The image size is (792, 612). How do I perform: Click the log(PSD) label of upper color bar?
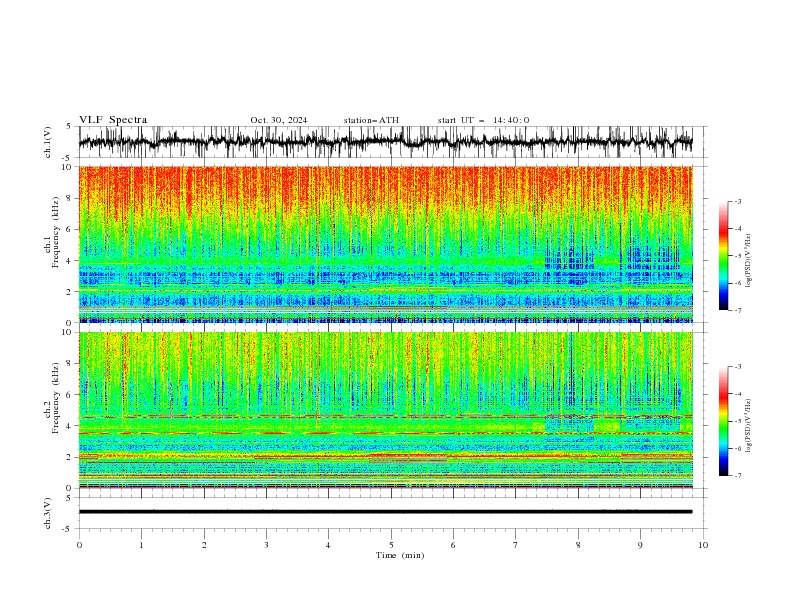749,262
